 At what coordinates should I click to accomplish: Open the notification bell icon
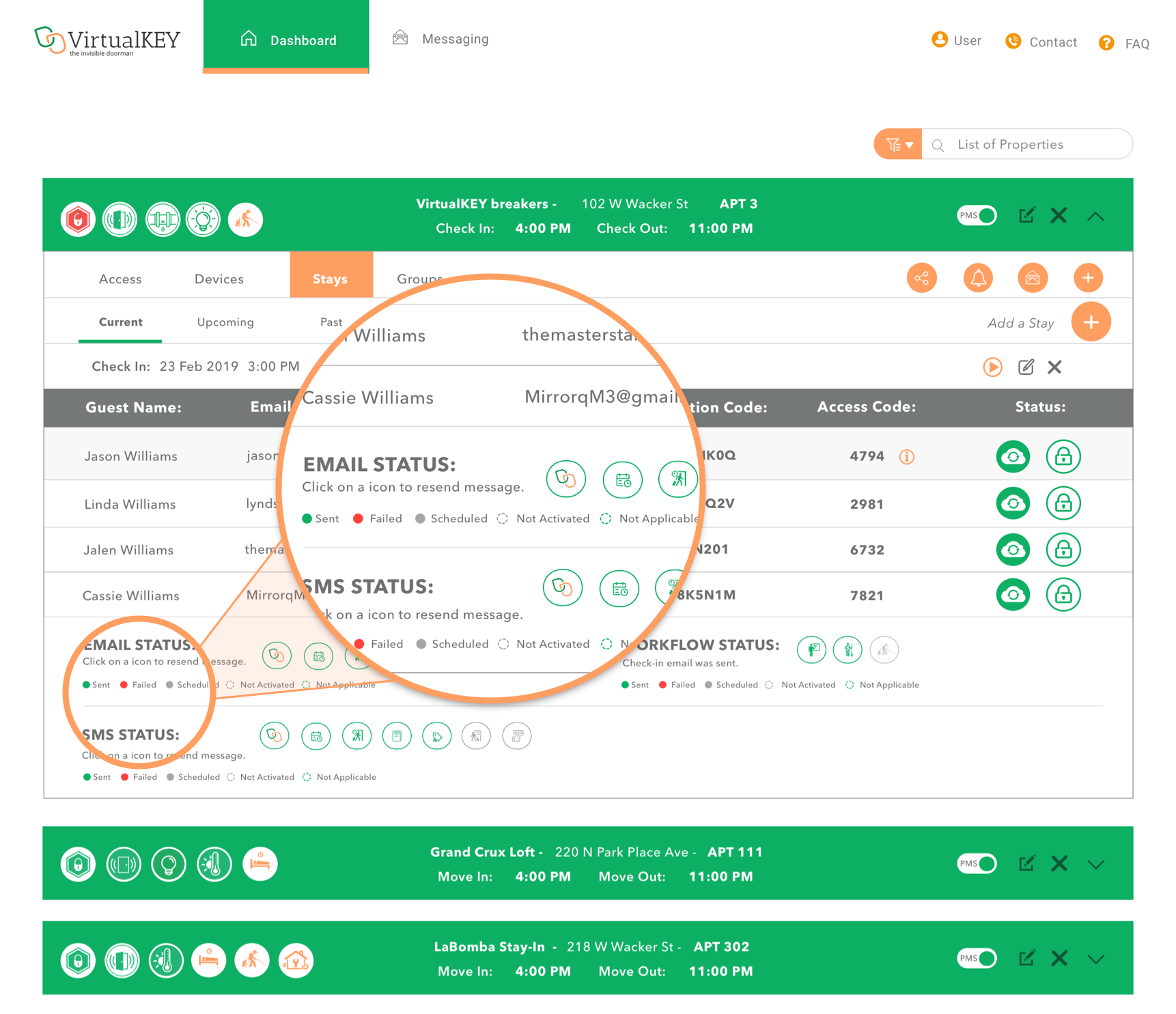tap(978, 278)
